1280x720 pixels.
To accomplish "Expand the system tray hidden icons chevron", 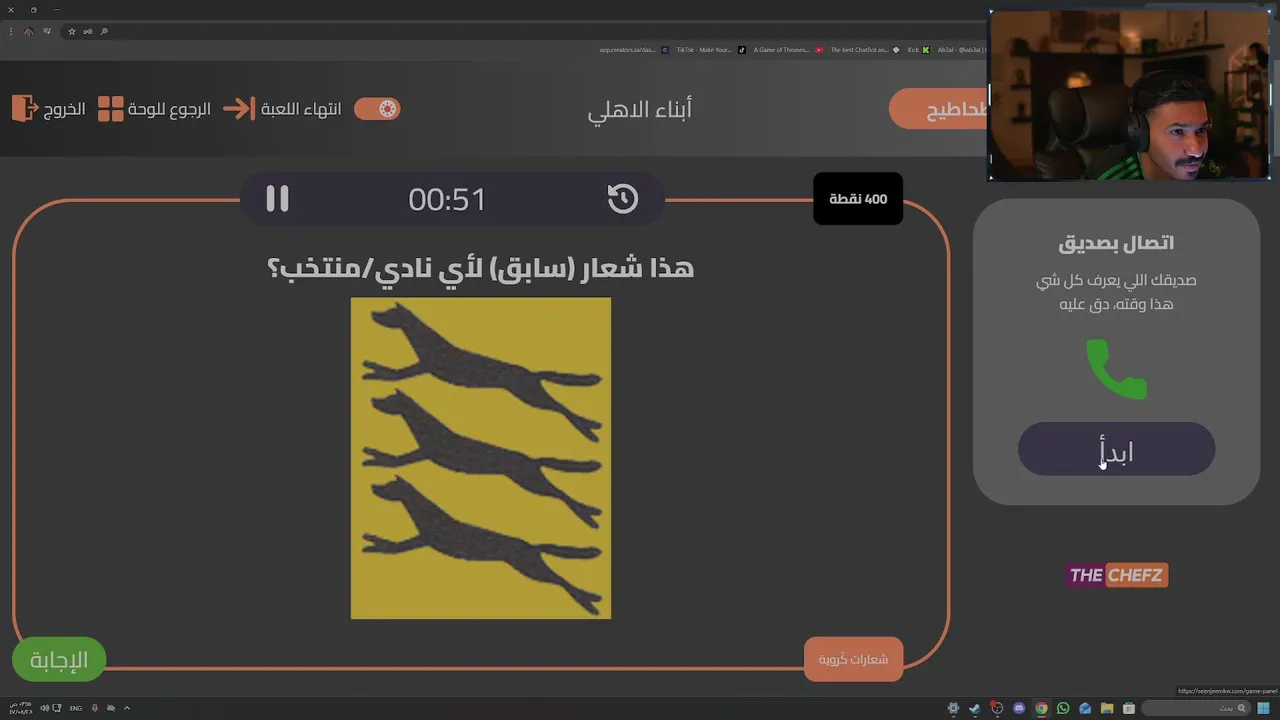I will pos(127,708).
